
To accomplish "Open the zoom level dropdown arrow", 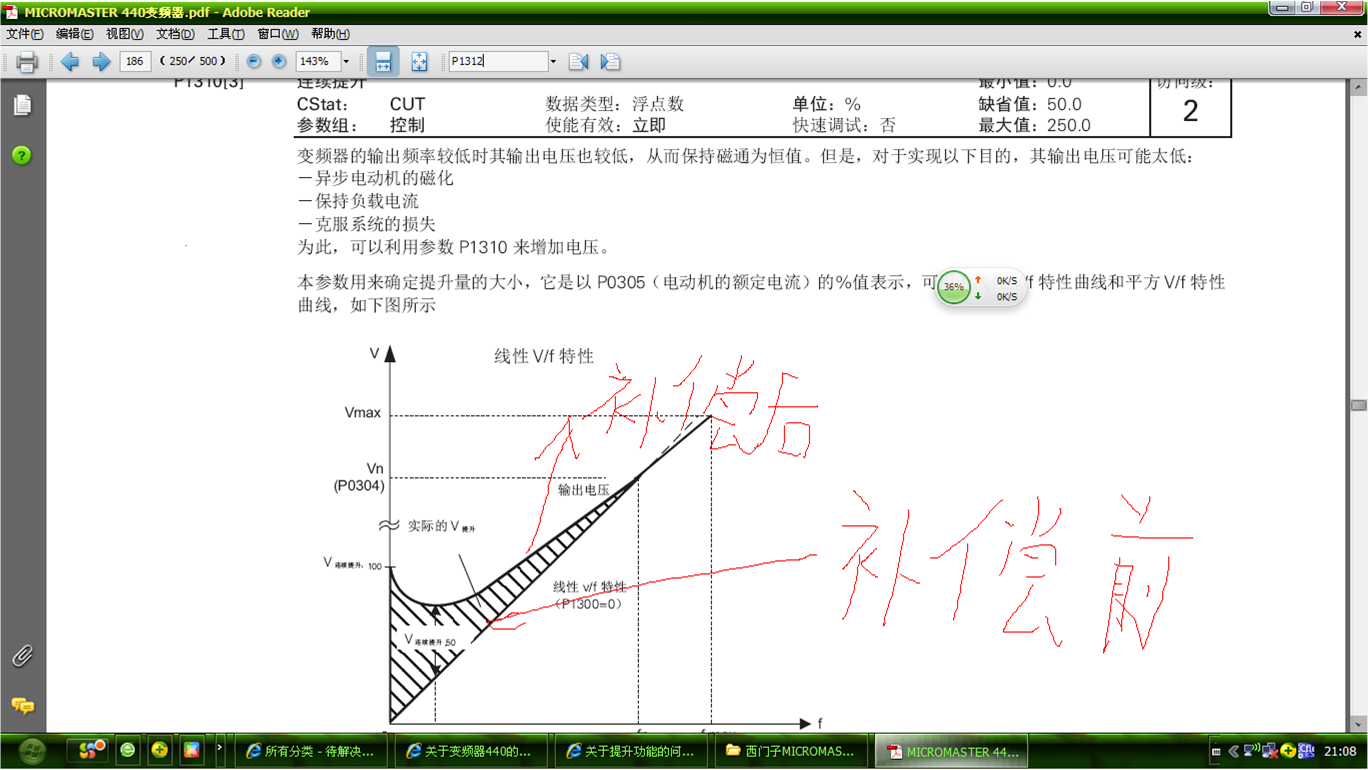I will pyautogui.click(x=347, y=62).
